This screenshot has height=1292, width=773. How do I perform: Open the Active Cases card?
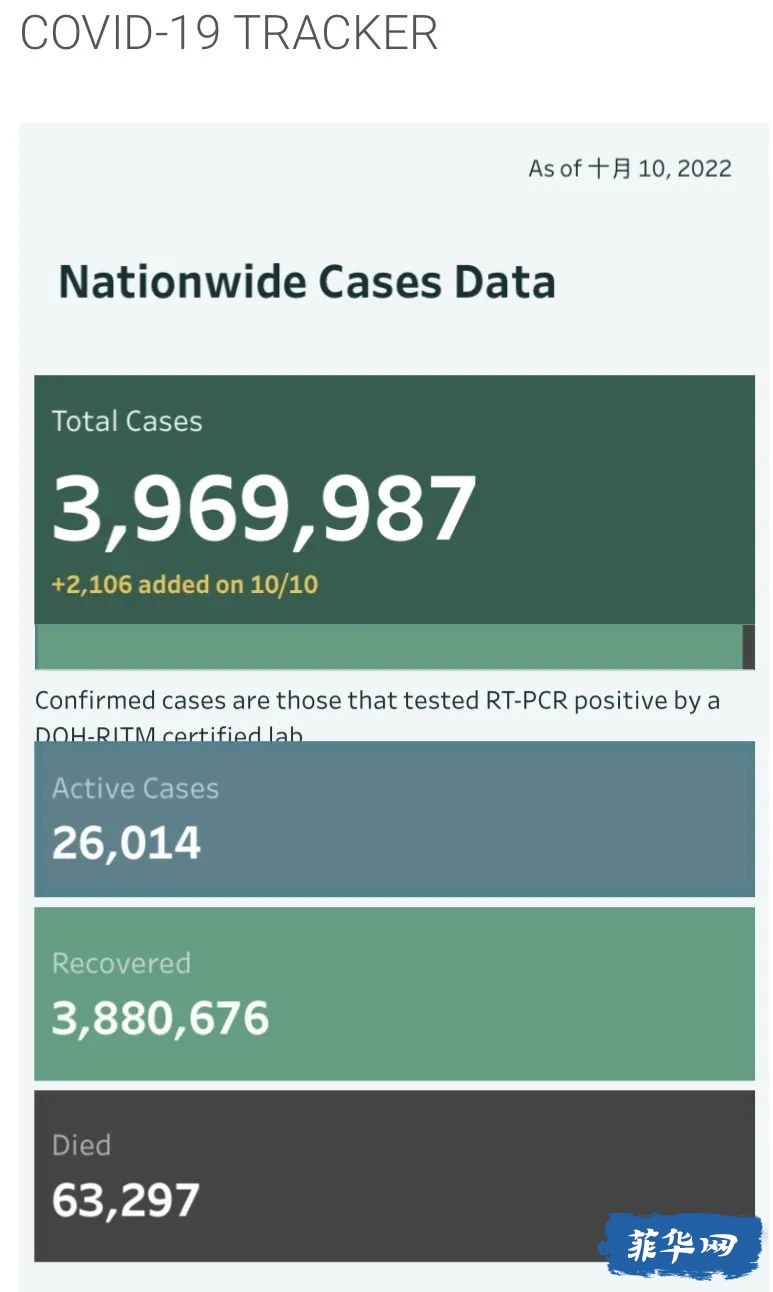click(x=394, y=819)
